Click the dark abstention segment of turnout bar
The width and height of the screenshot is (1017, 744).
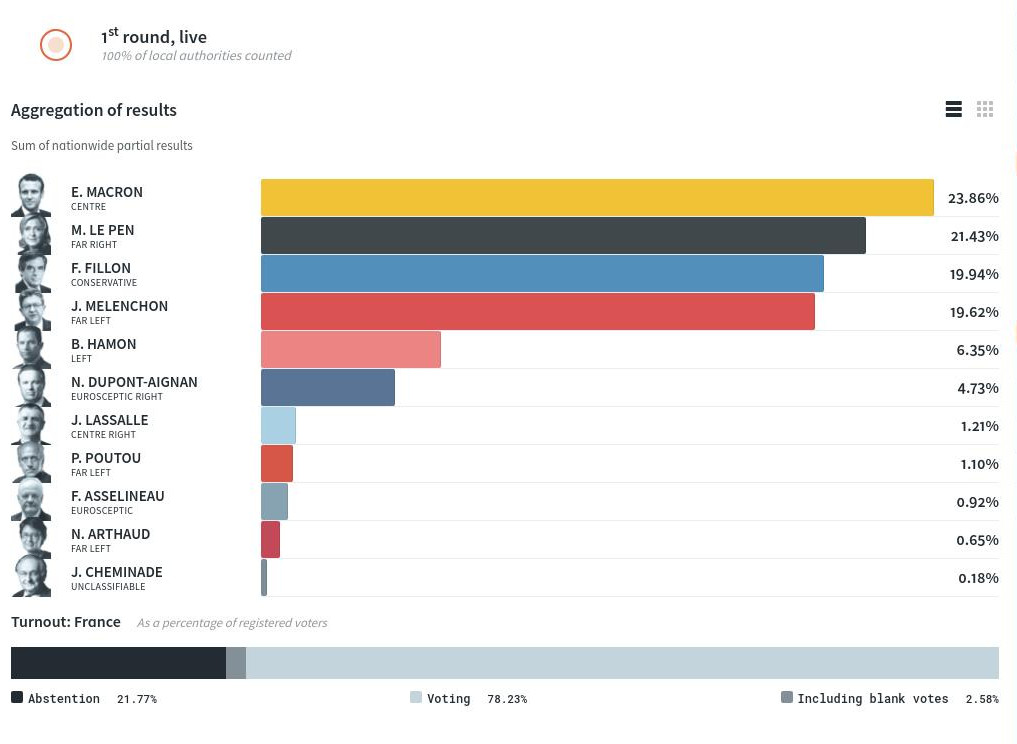click(118, 663)
